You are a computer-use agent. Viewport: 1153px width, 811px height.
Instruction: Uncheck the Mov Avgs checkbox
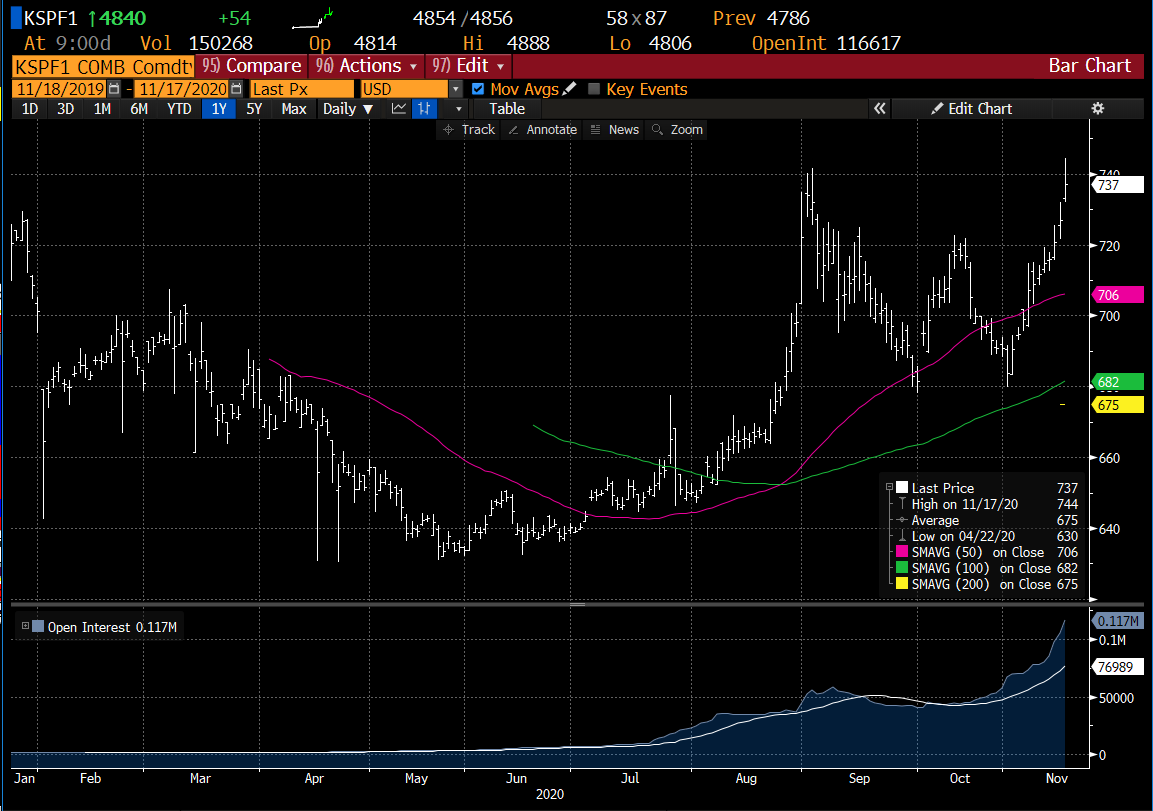click(x=478, y=89)
